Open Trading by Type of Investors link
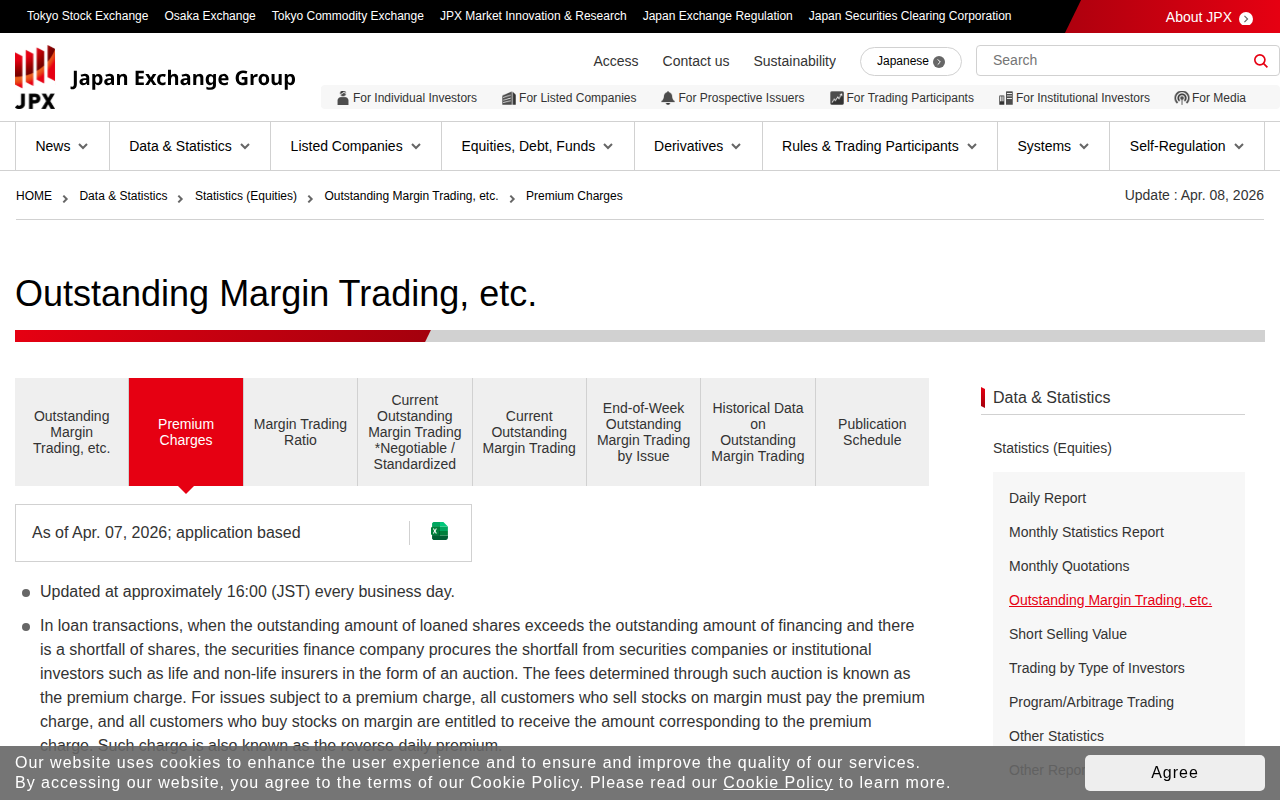 click(1097, 668)
